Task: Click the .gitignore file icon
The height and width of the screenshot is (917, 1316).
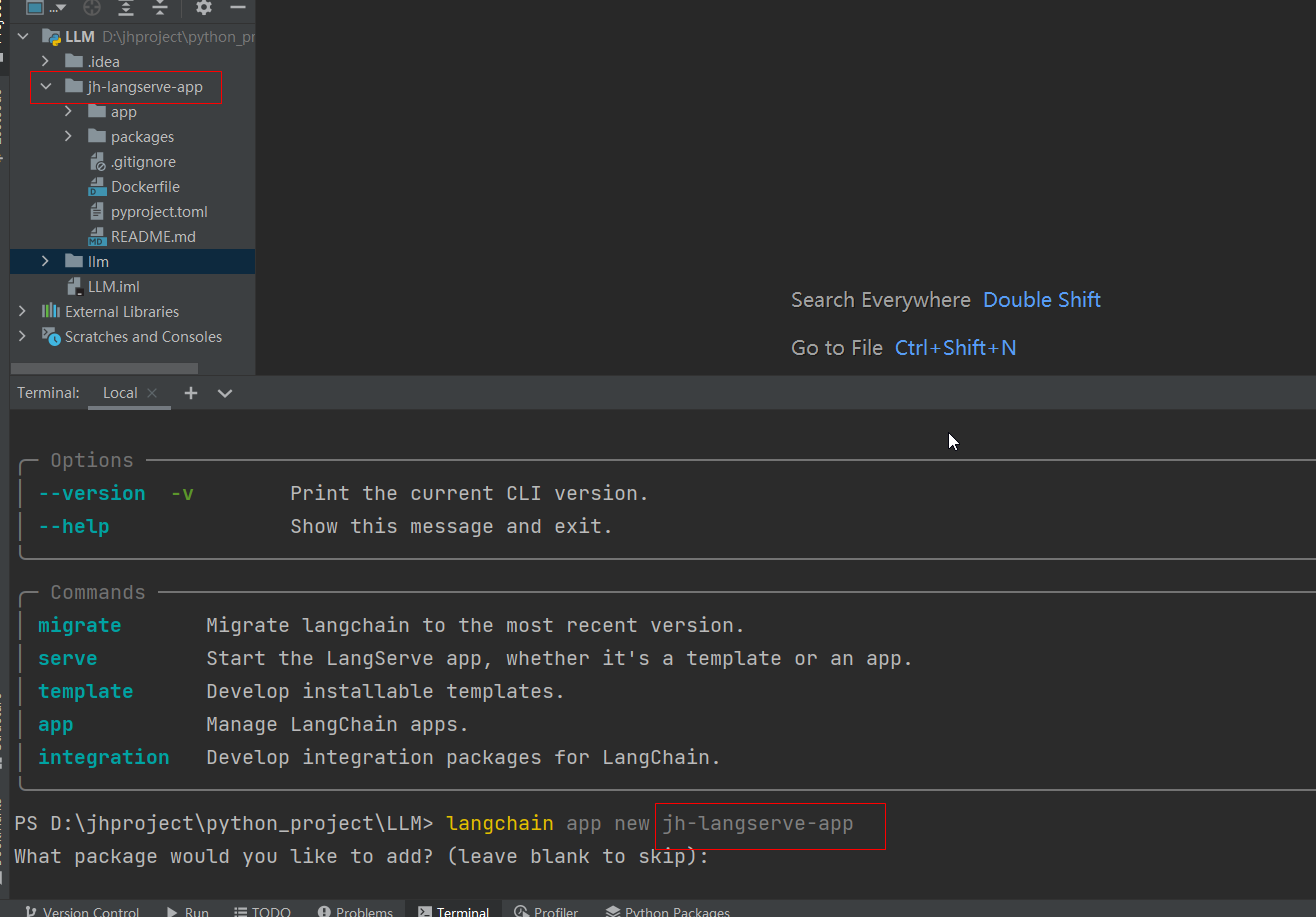Action: click(97, 162)
